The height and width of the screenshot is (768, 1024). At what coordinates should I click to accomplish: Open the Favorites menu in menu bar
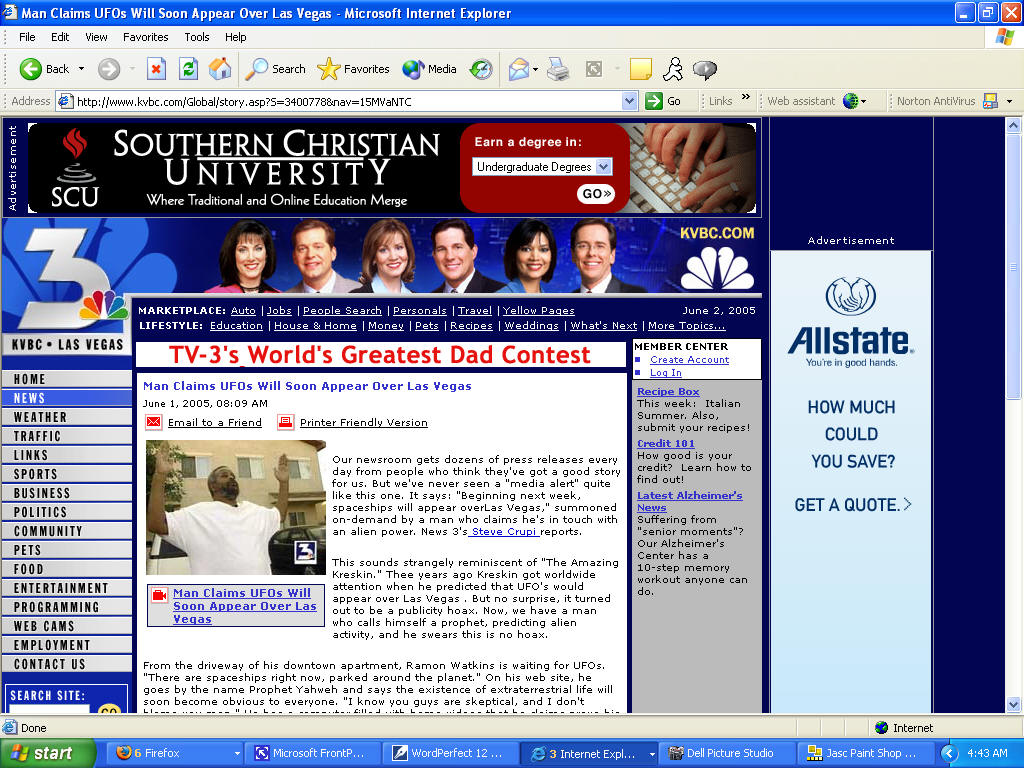coord(145,37)
